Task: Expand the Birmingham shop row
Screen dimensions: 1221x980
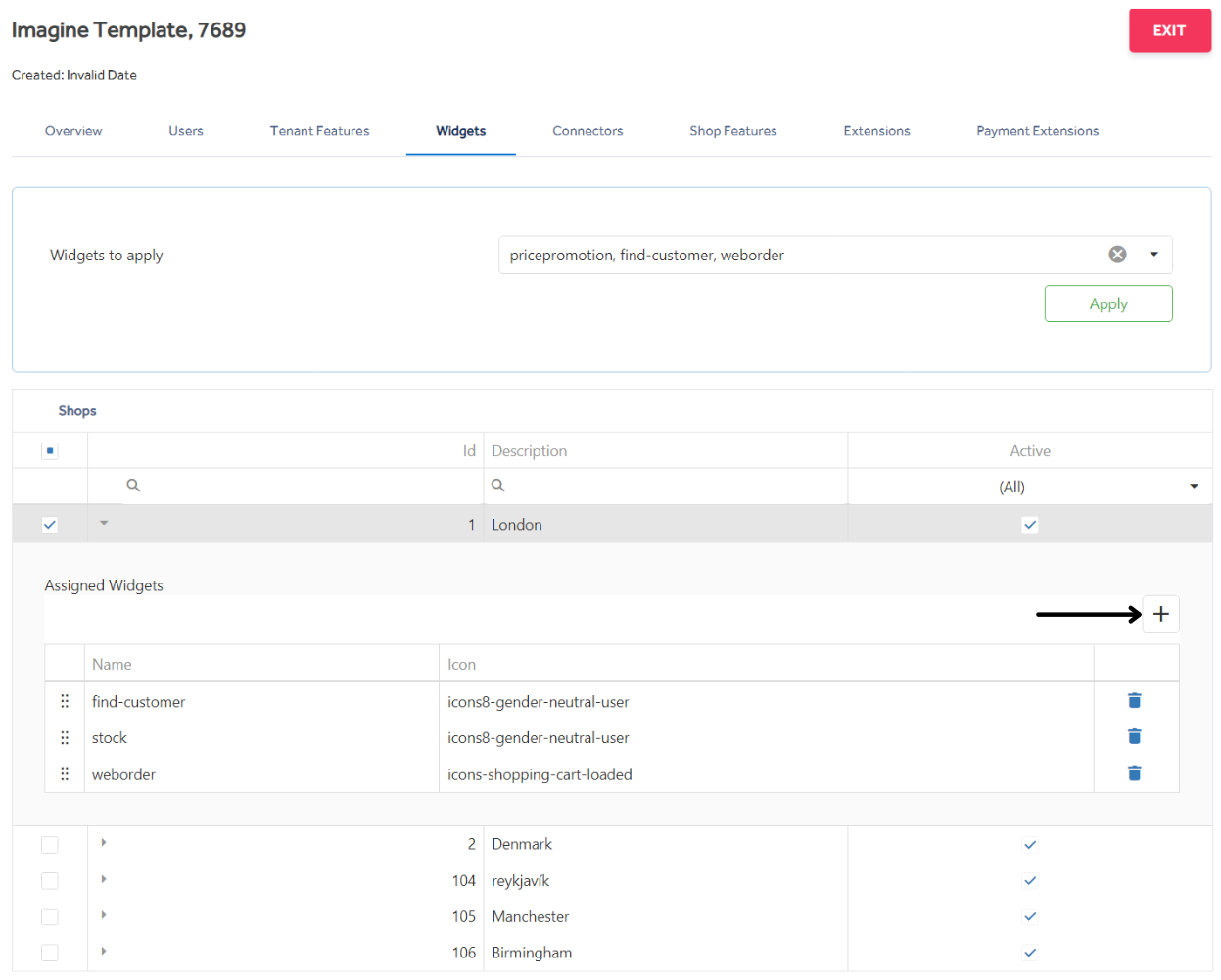Action: point(104,951)
